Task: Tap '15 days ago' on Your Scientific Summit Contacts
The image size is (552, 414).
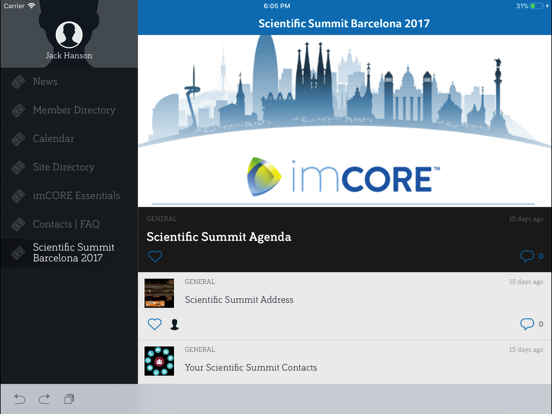Action: coord(526,350)
